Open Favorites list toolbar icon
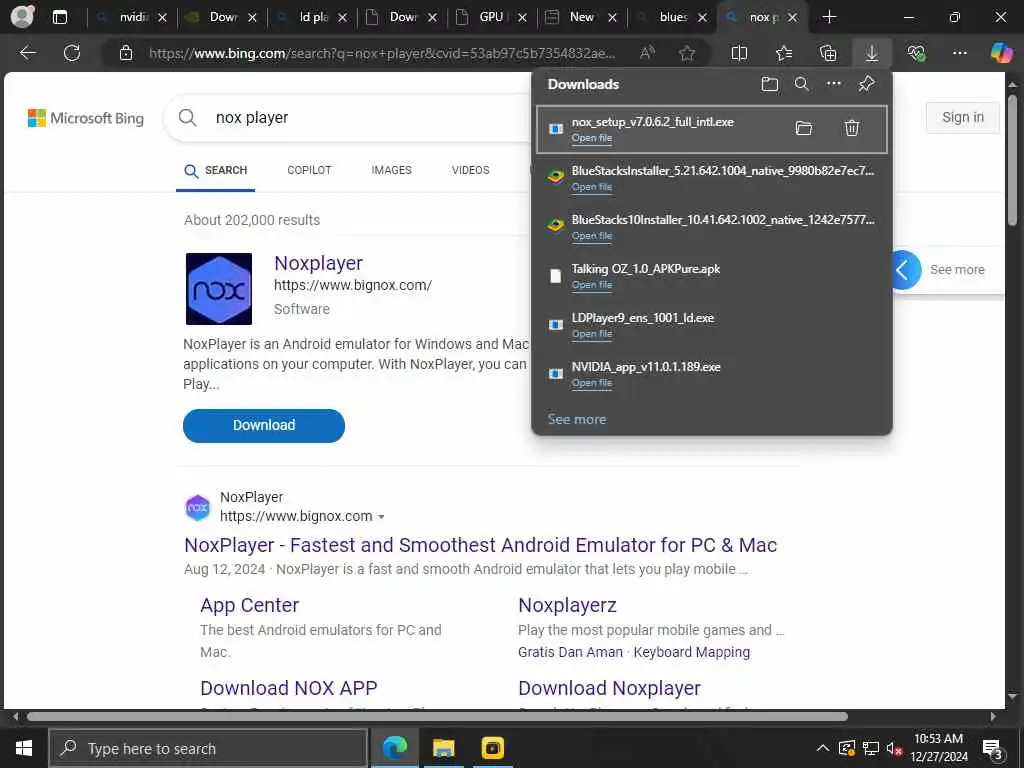Viewport: 1024px width, 768px height. (784, 53)
